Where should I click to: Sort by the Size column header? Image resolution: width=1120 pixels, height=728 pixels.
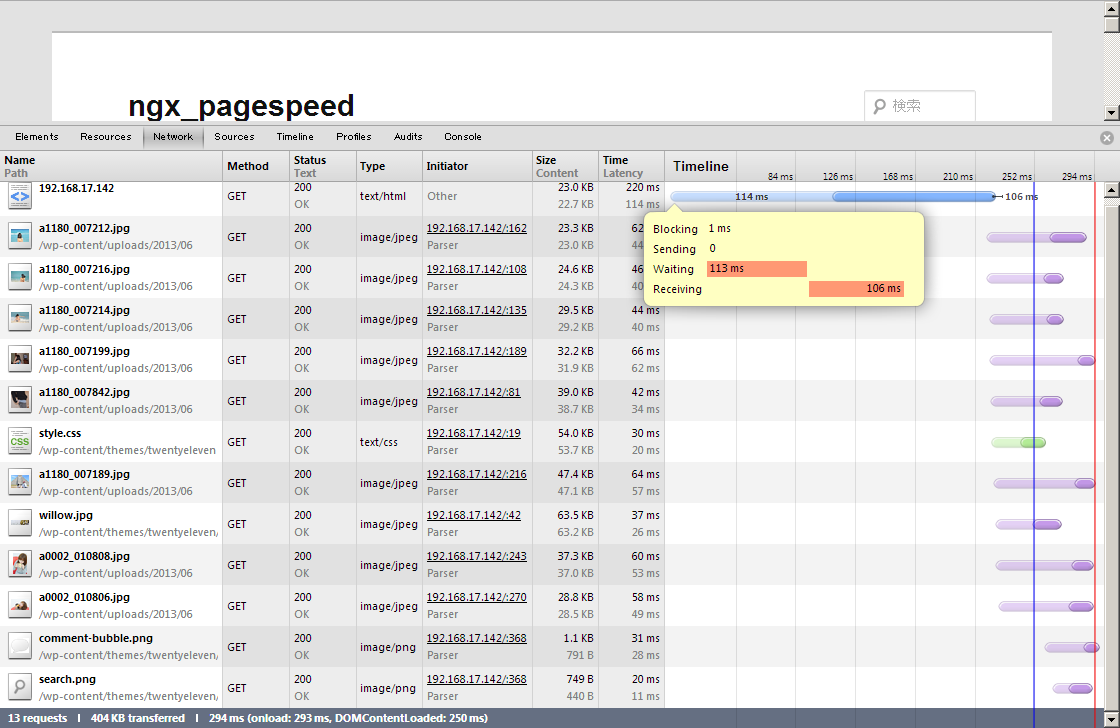tap(565, 166)
